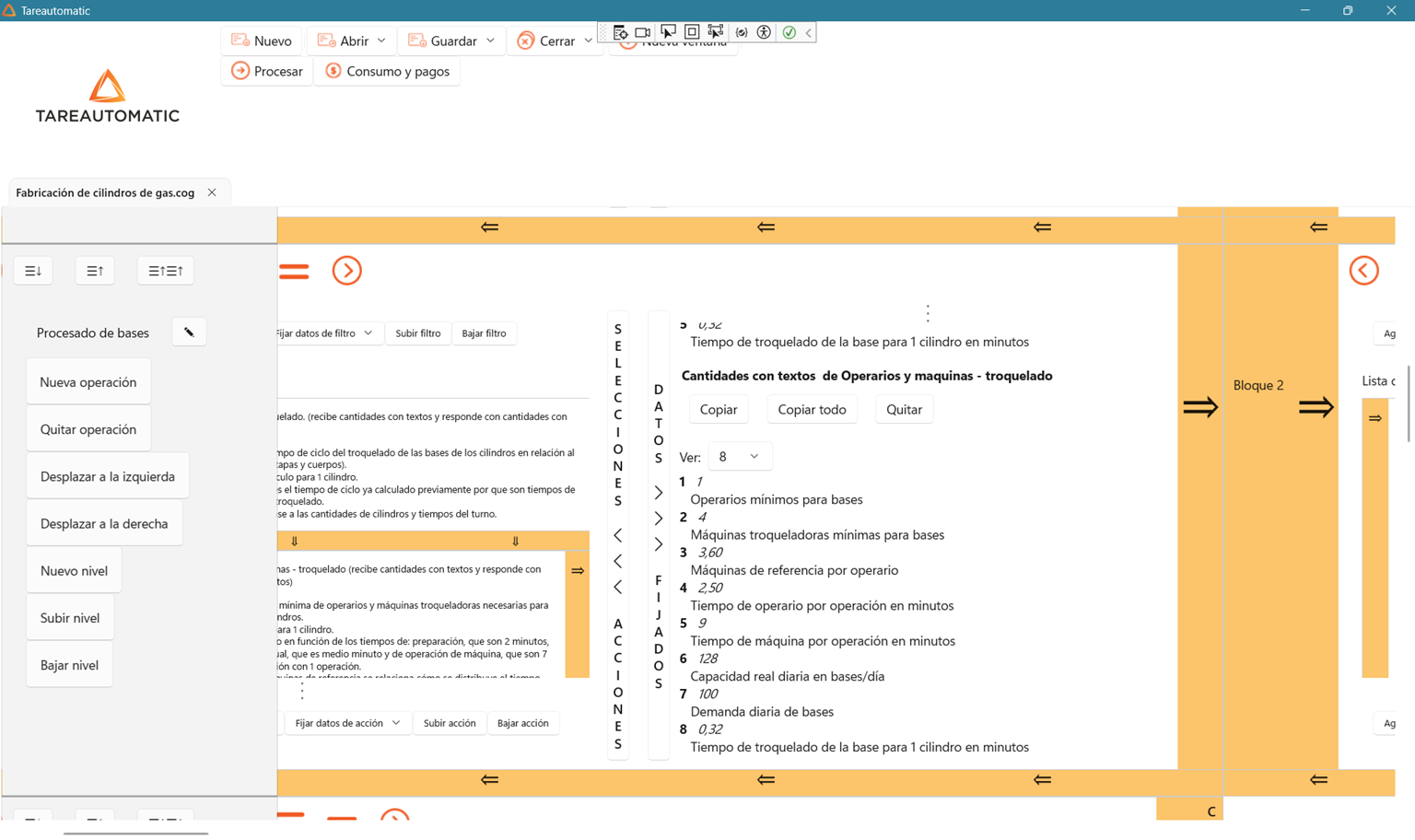Click the Bajar filtro button
1415x840 pixels.
click(485, 333)
